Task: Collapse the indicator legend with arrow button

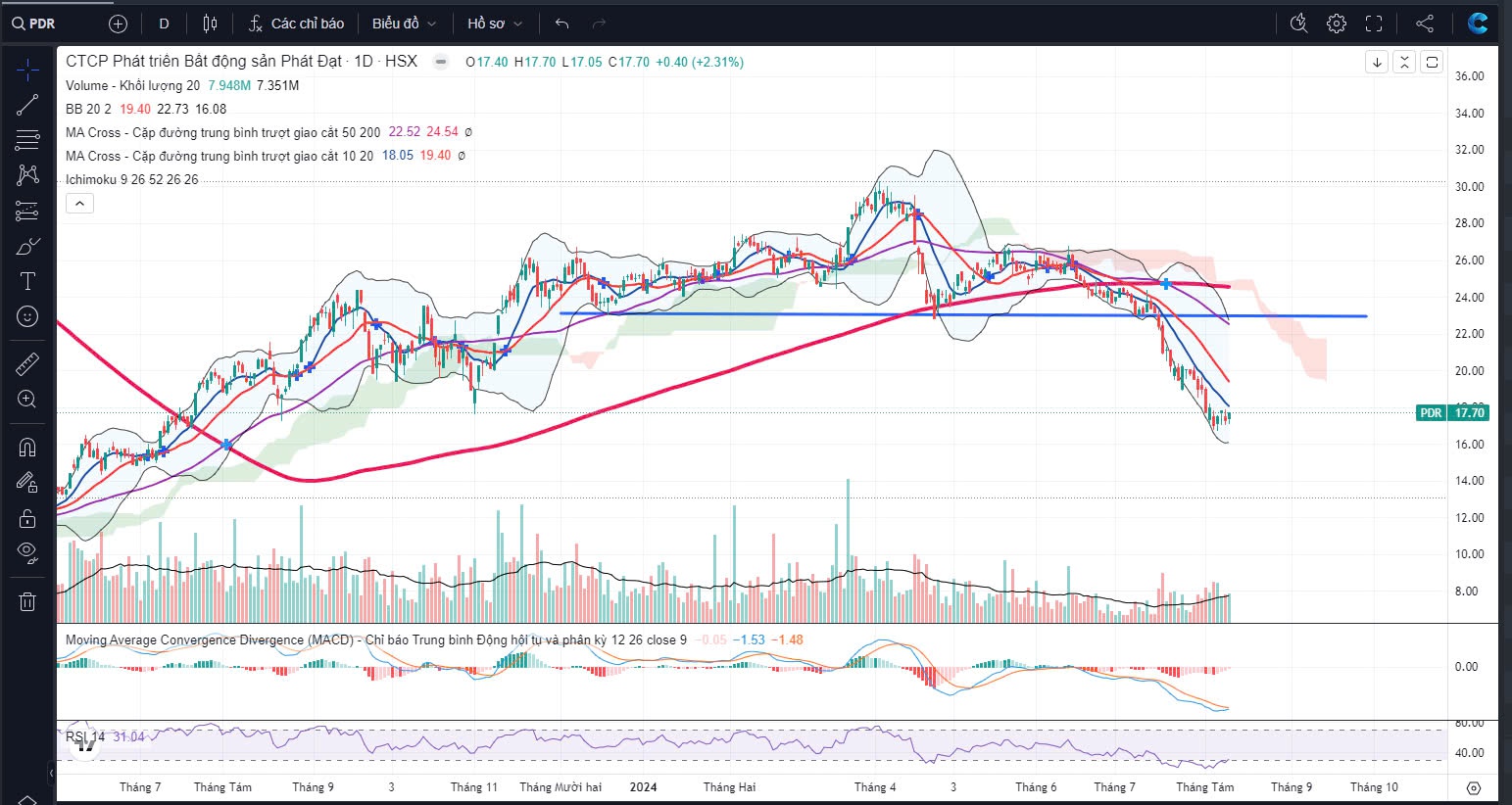Action: [79, 204]
